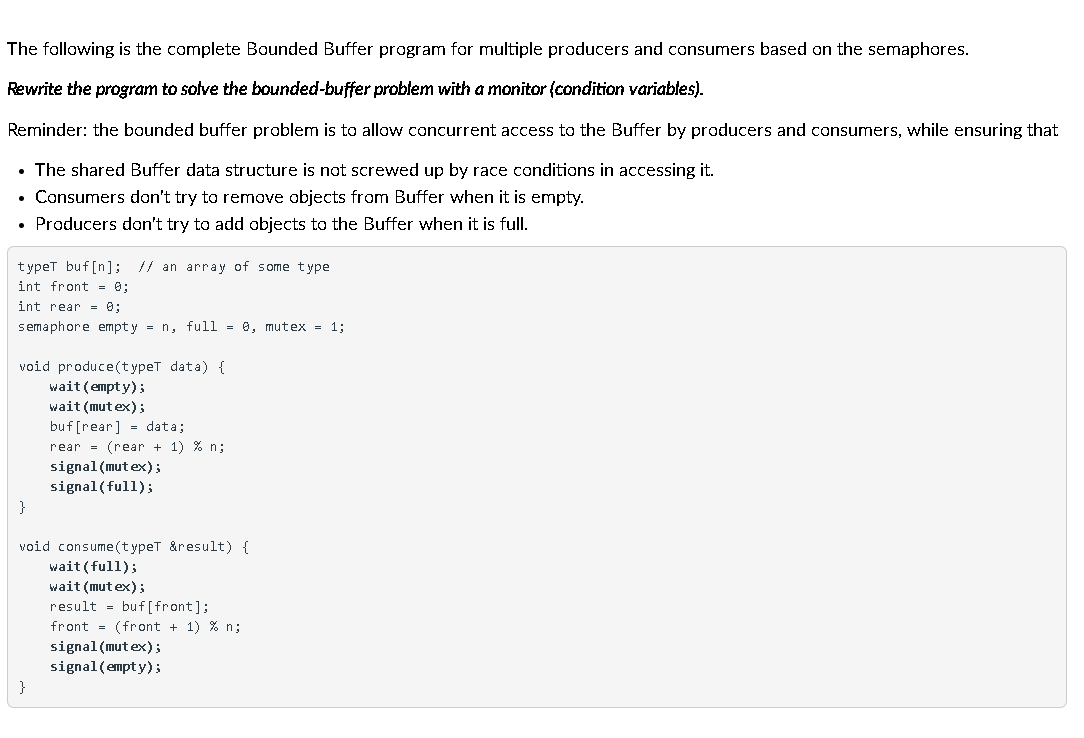This screenshot has height=738, width=1084.
Task: Click 'signal(full);' in the produce function
Action: point(101,487)
